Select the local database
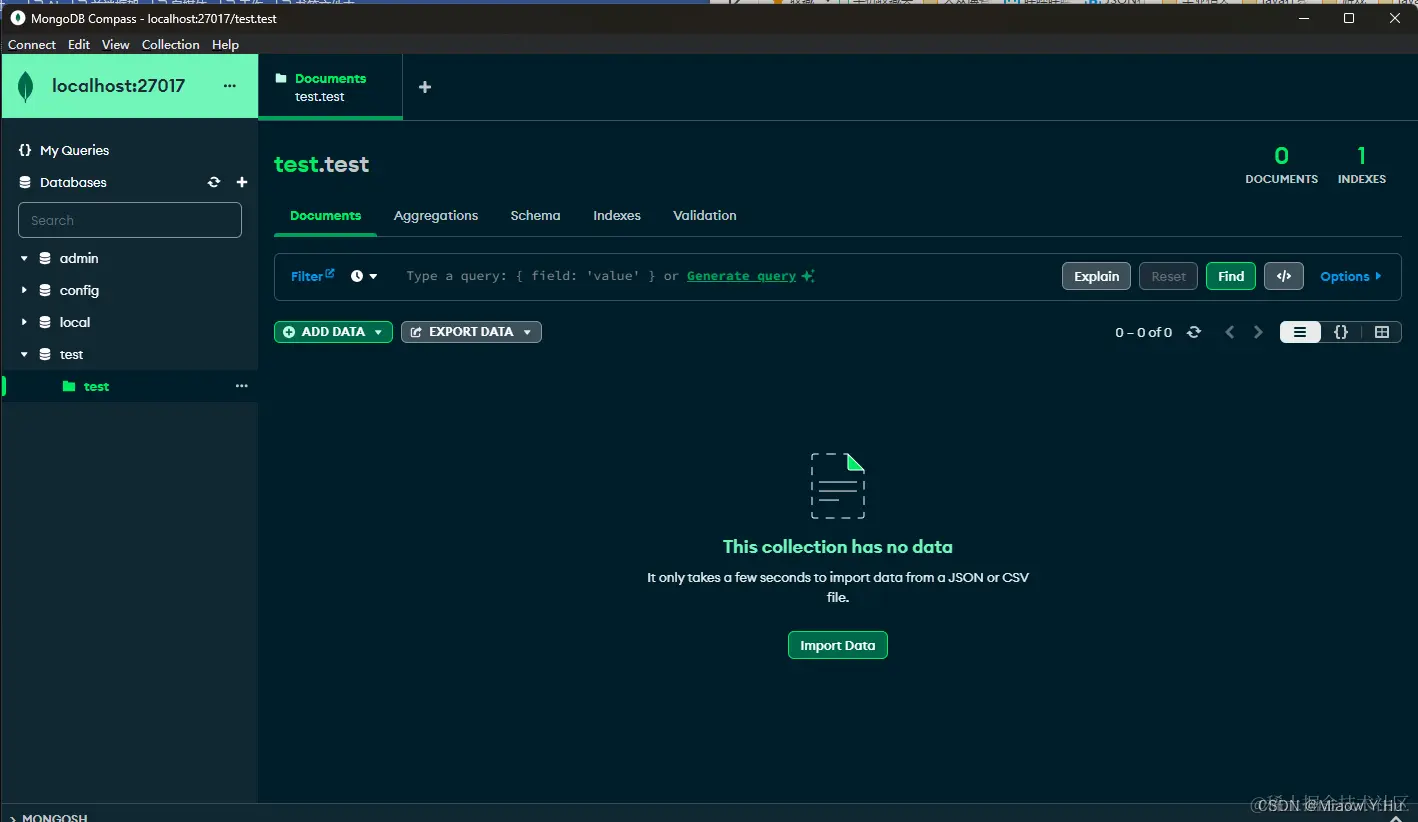This screenshot has height=822, width=1418. (75, 322)
